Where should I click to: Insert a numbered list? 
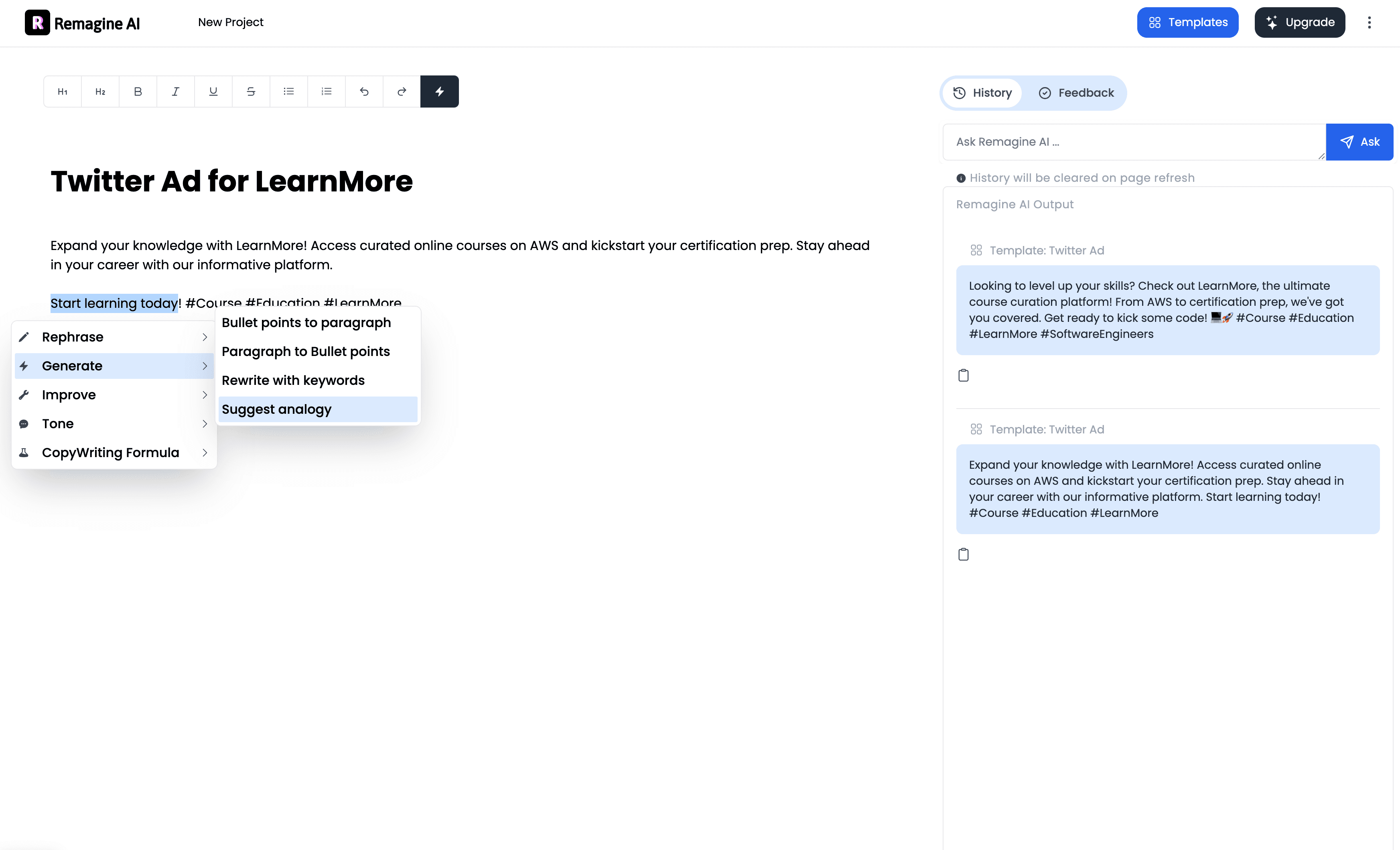(x=326, y=92)
